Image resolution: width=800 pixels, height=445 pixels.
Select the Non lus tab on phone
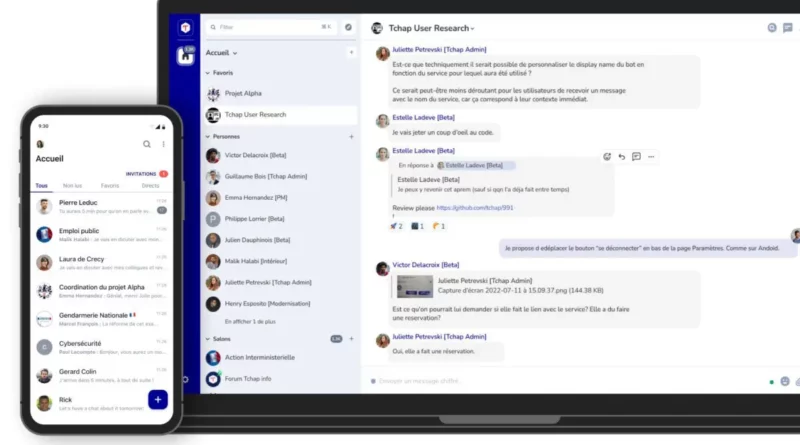72,186
